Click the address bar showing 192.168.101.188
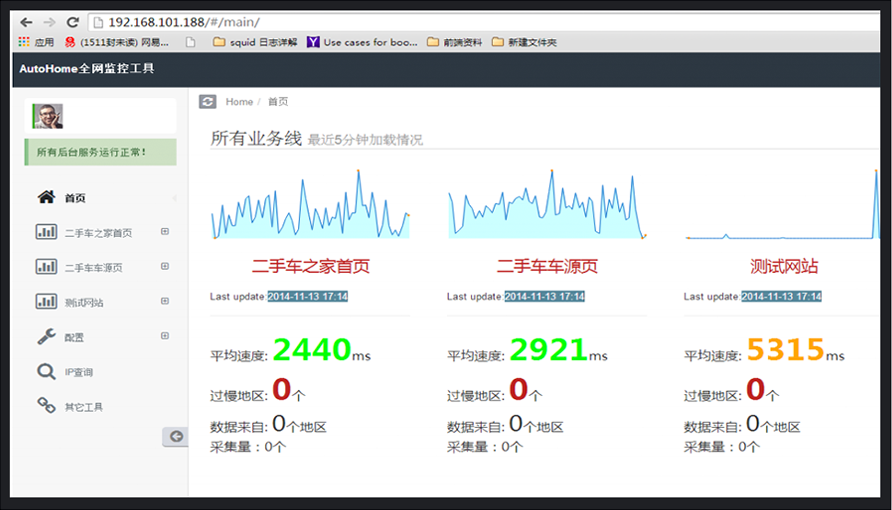Screen dimensions: 892x510 484,22
